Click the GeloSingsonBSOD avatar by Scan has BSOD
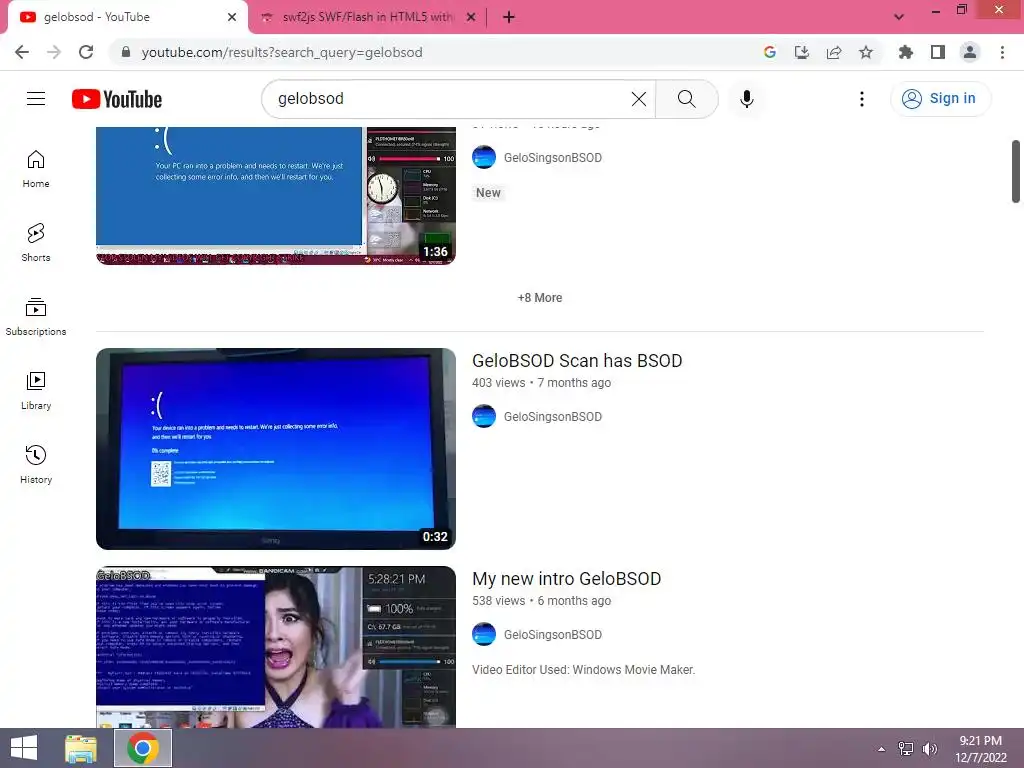1024x768 pixels. tap(484, 417)
